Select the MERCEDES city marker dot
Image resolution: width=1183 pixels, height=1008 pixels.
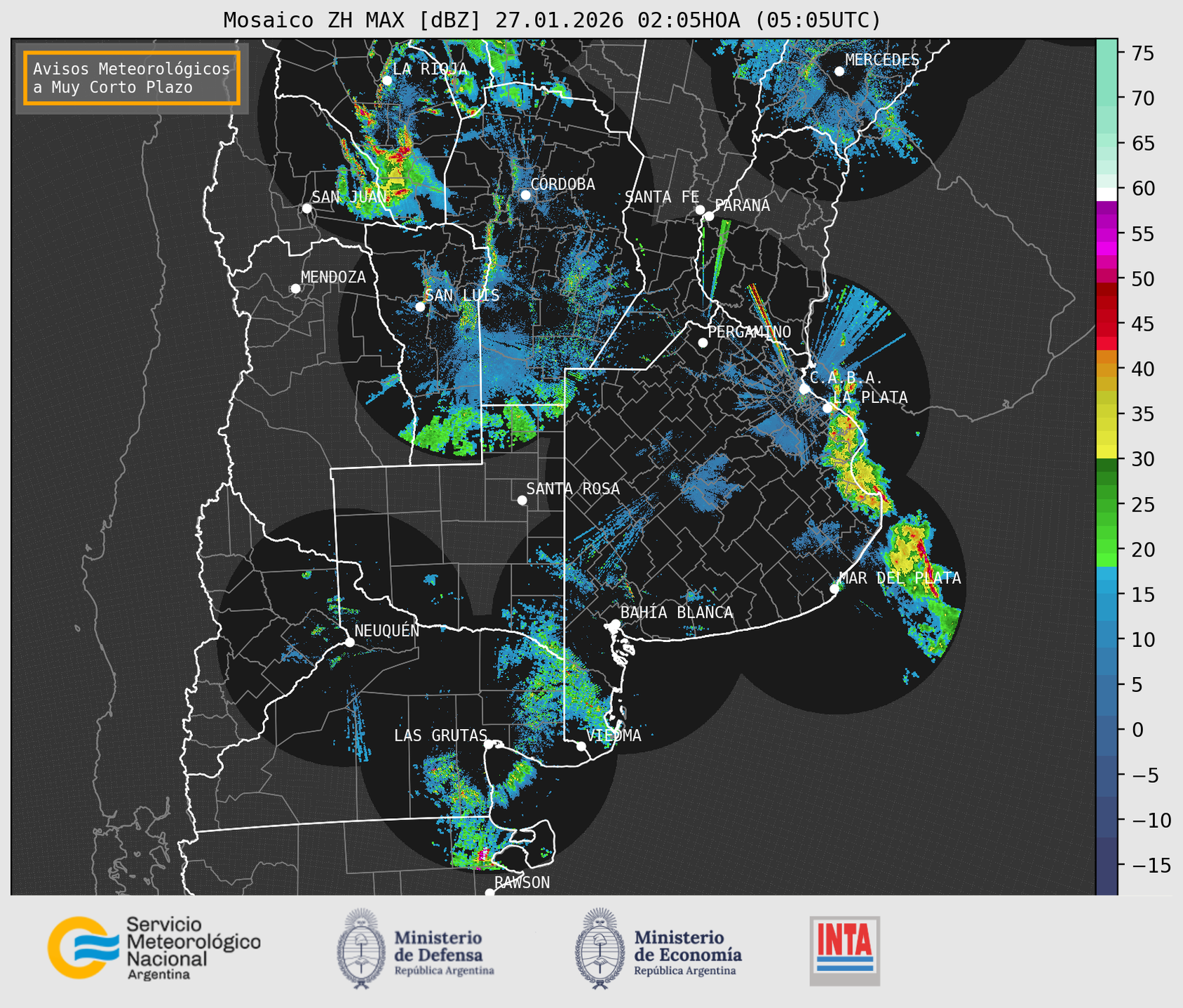(x=839, y=71)
